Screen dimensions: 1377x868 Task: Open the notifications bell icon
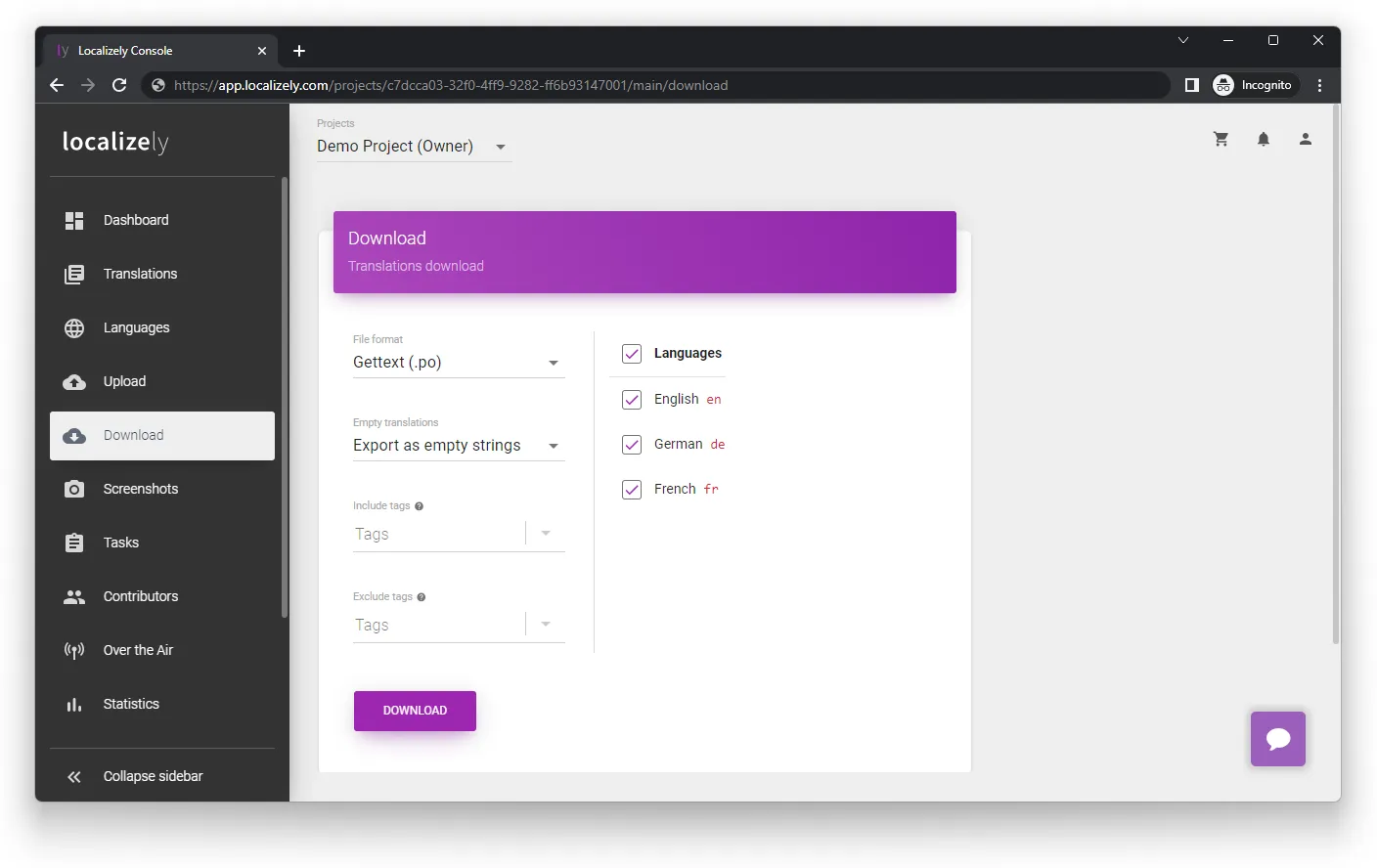point(1264,139)
